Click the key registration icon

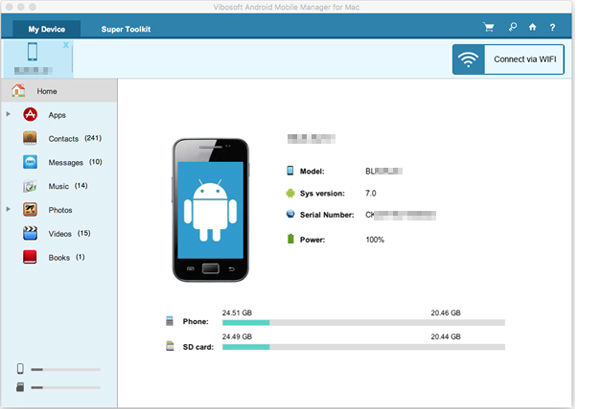pos(513,27)
